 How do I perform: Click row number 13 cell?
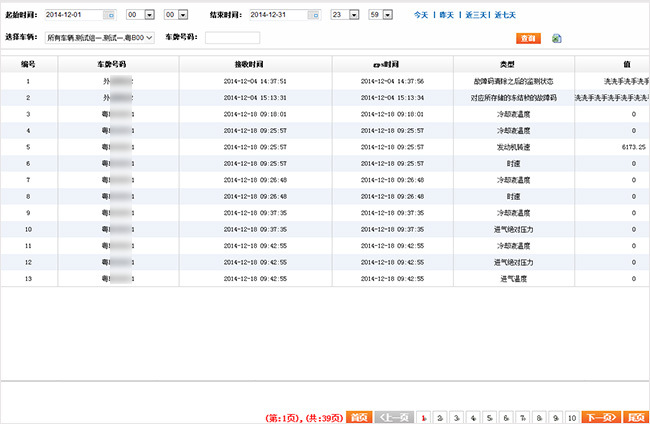tap(28, 279)
